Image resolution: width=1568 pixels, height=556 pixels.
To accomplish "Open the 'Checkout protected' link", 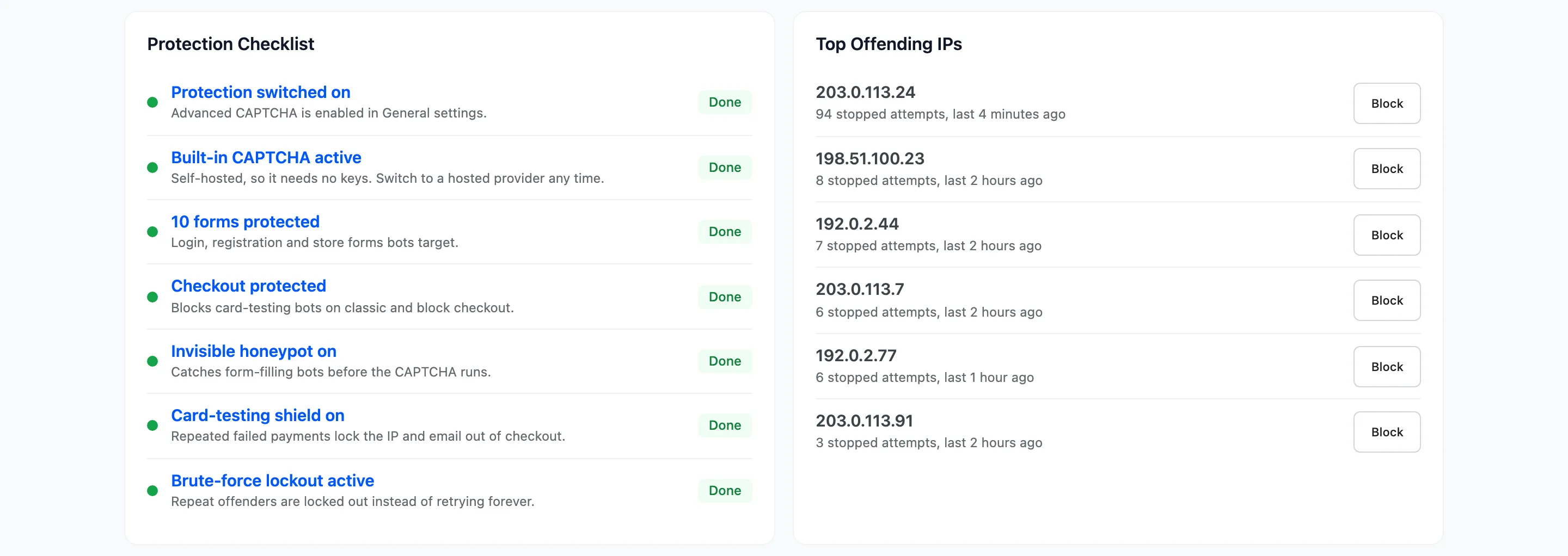I will [x=248, y=286].
